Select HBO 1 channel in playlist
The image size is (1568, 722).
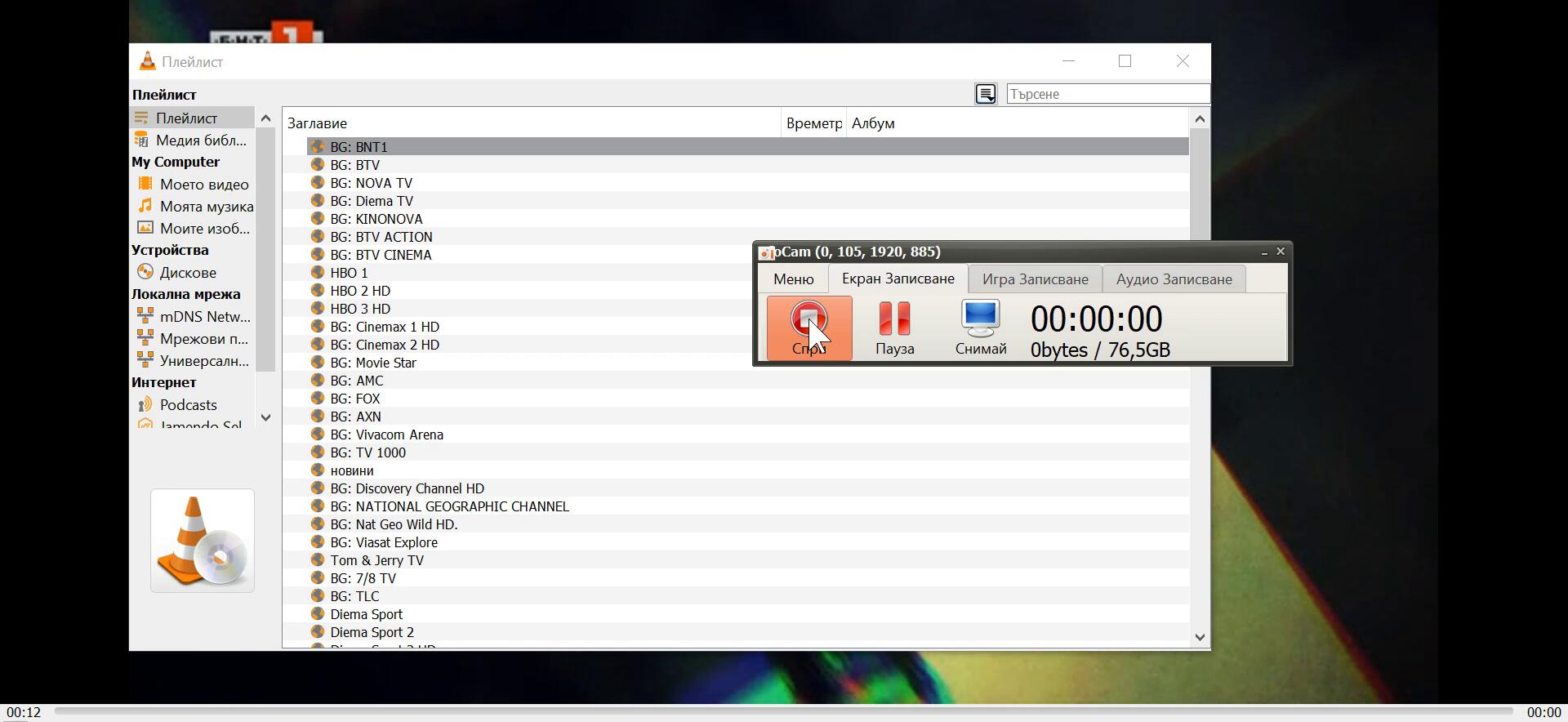coord(349,273)
